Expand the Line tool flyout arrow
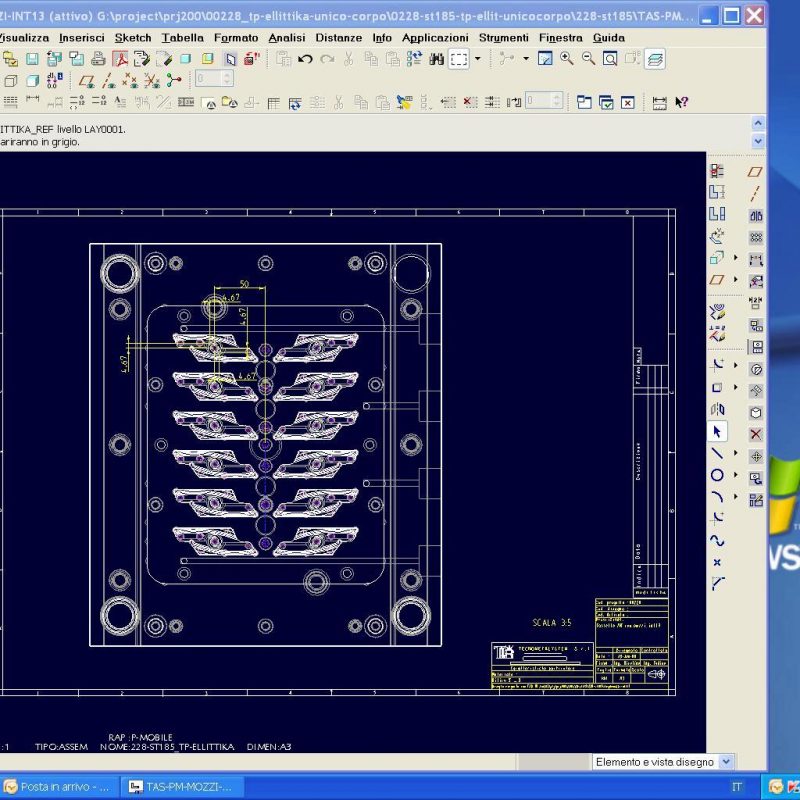Image resolution: width=800 pixels, height=800 pixels. (735, 453)
